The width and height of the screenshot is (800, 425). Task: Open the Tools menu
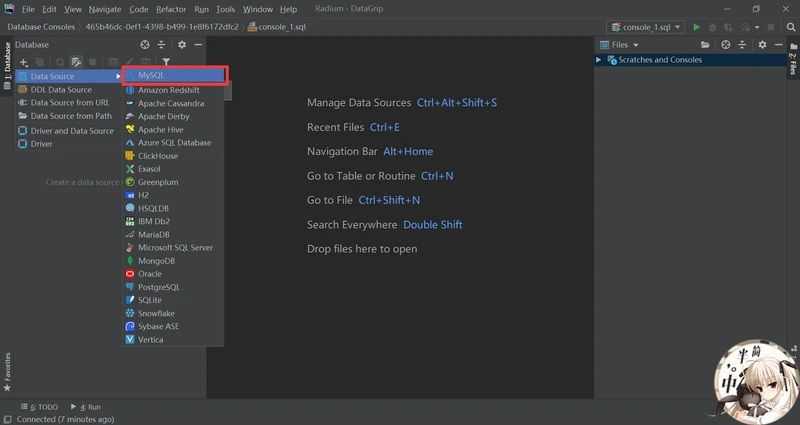click(225, 9)
